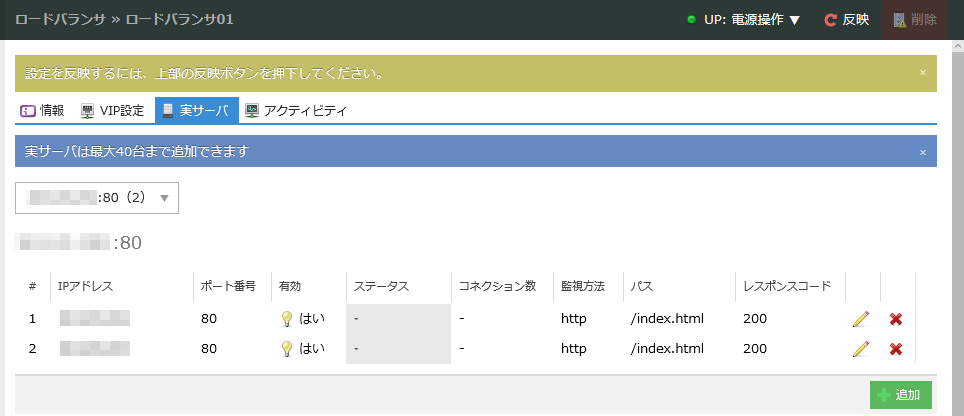
Task: Dismiss the yellow 設定を反映 notification
Action: click(922, 73)
